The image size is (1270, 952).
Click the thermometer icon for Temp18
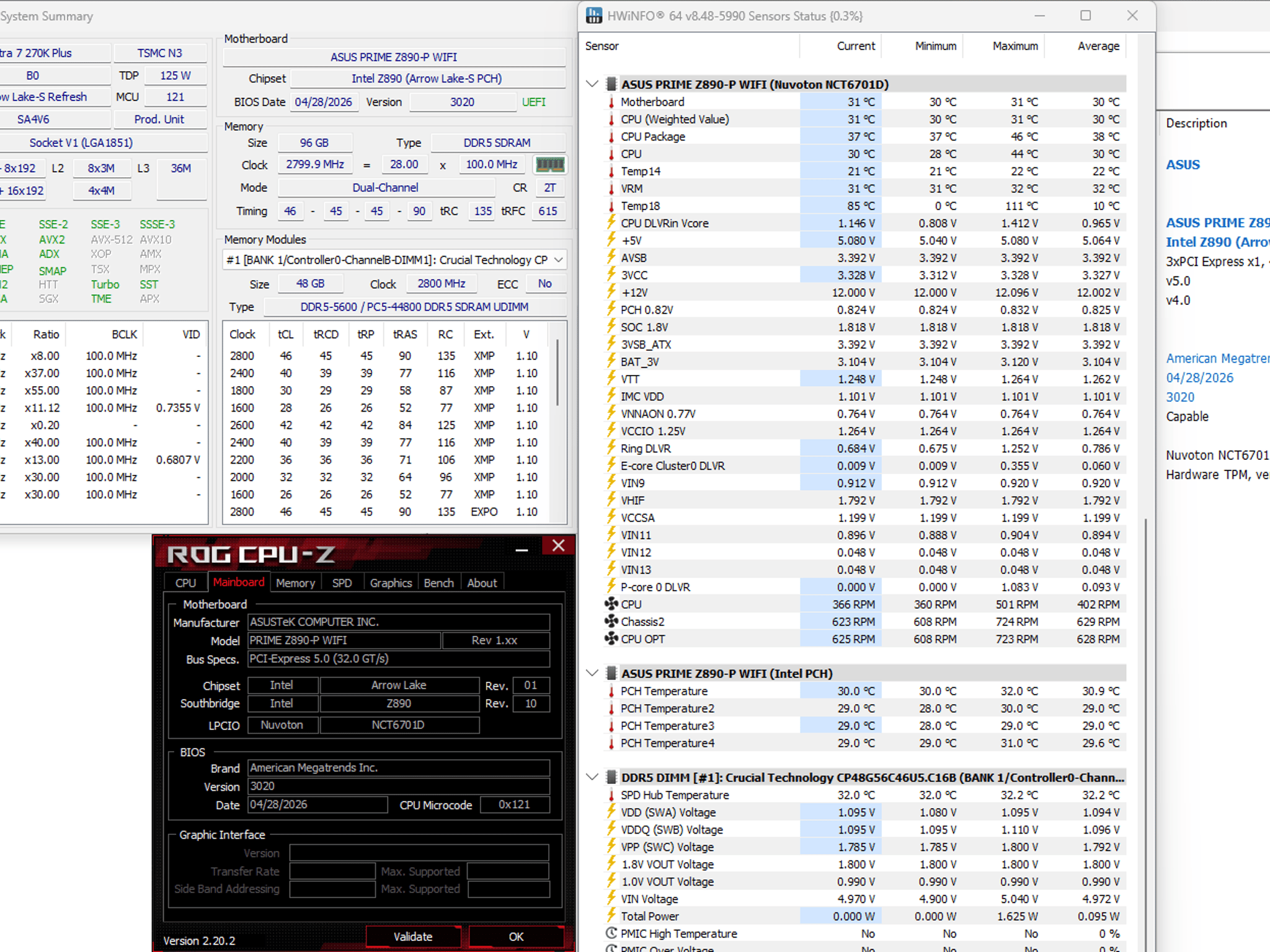pos(611,206)
